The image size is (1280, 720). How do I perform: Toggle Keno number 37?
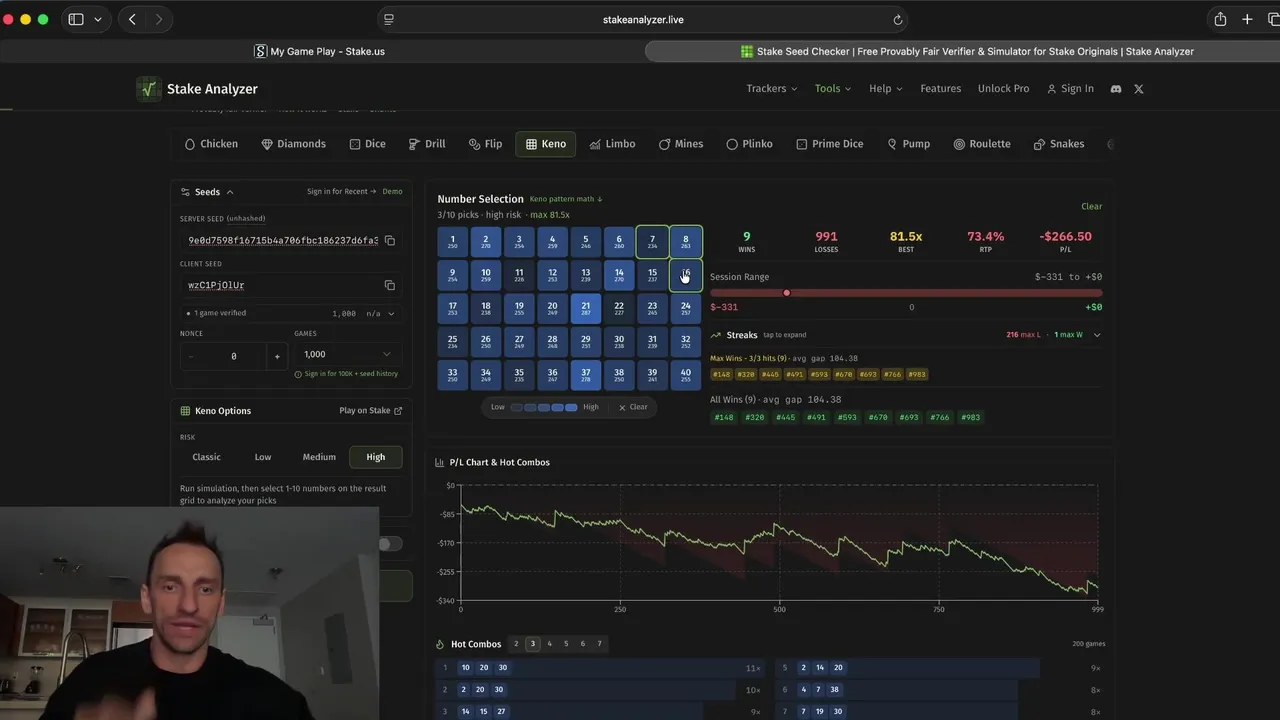tap(586, 375)
